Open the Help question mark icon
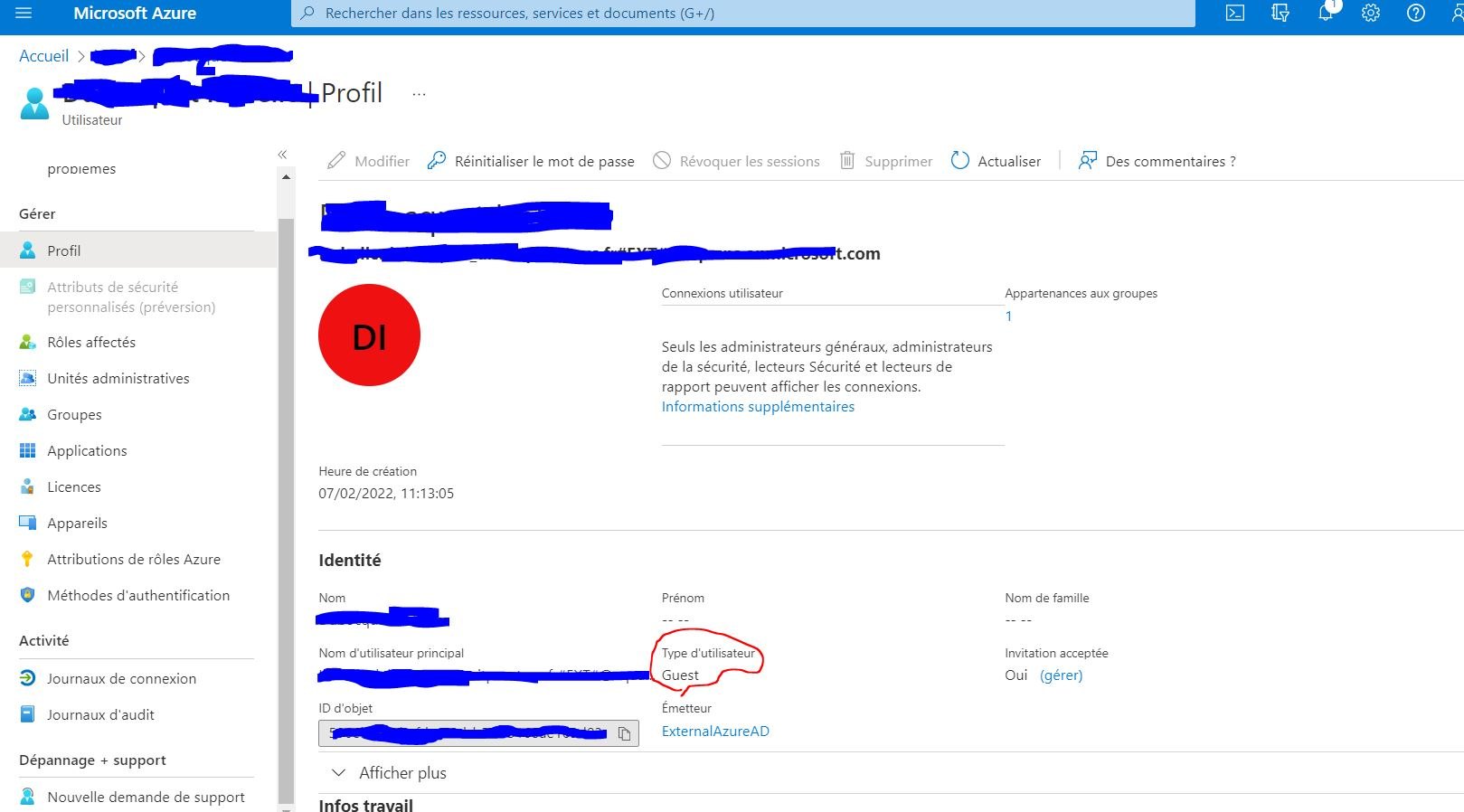This screenshot has height=812, width=1464. click(1416, 14)
